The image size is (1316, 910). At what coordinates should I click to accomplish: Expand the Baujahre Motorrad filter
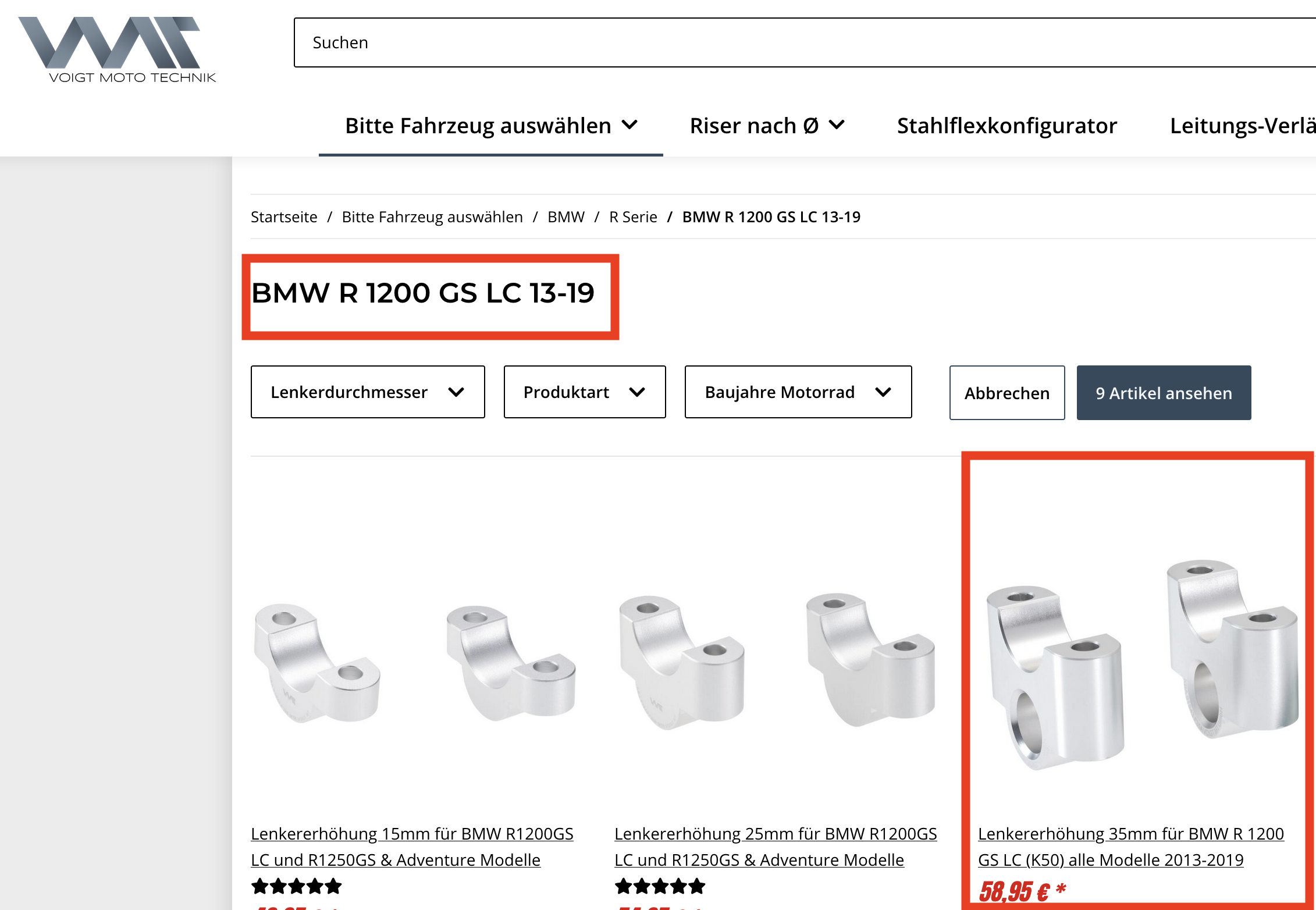pyautogui.click(x=798, y=392)
